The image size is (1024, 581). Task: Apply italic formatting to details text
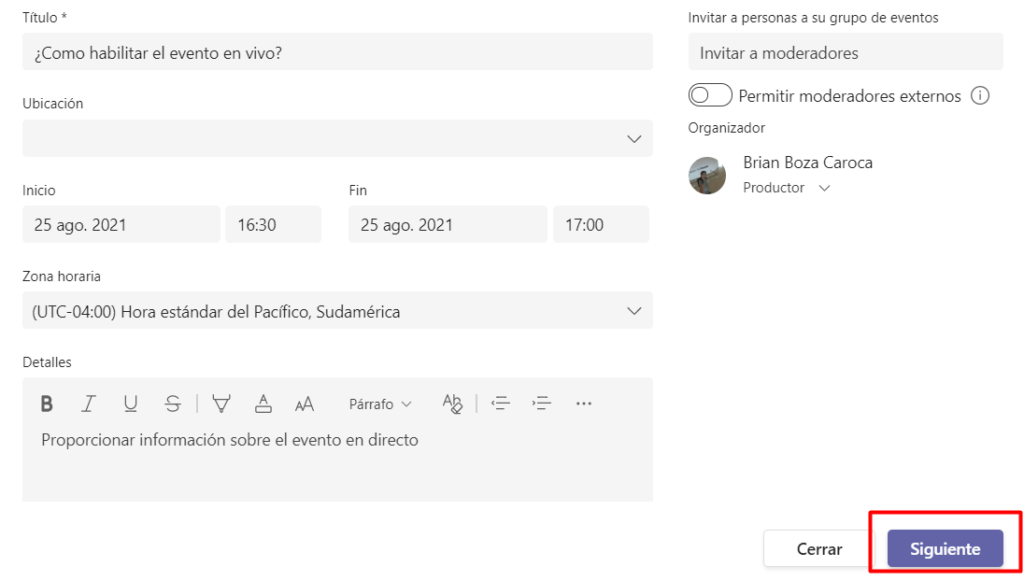click(x=88, y=404)
